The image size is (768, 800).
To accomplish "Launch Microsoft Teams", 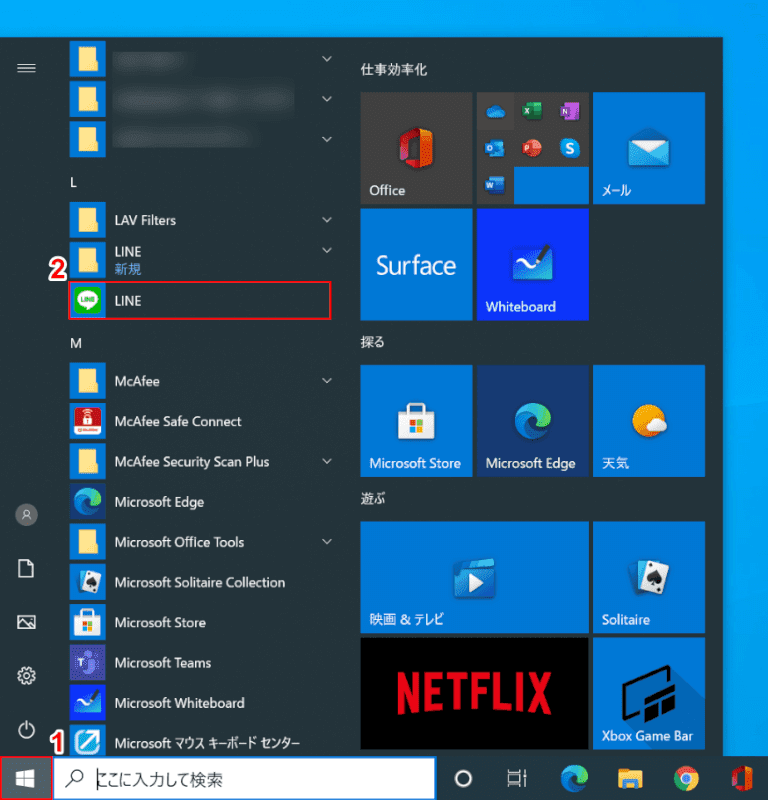I will 200,662.
